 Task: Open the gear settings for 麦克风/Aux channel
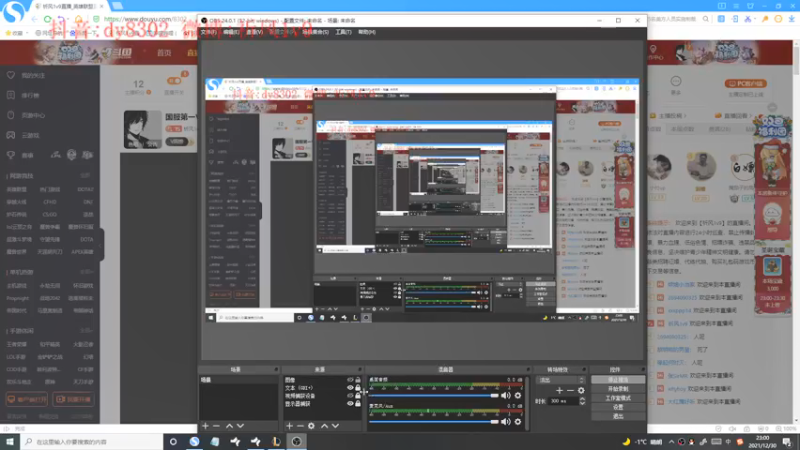pyautogui.click(x=518, y=421)
